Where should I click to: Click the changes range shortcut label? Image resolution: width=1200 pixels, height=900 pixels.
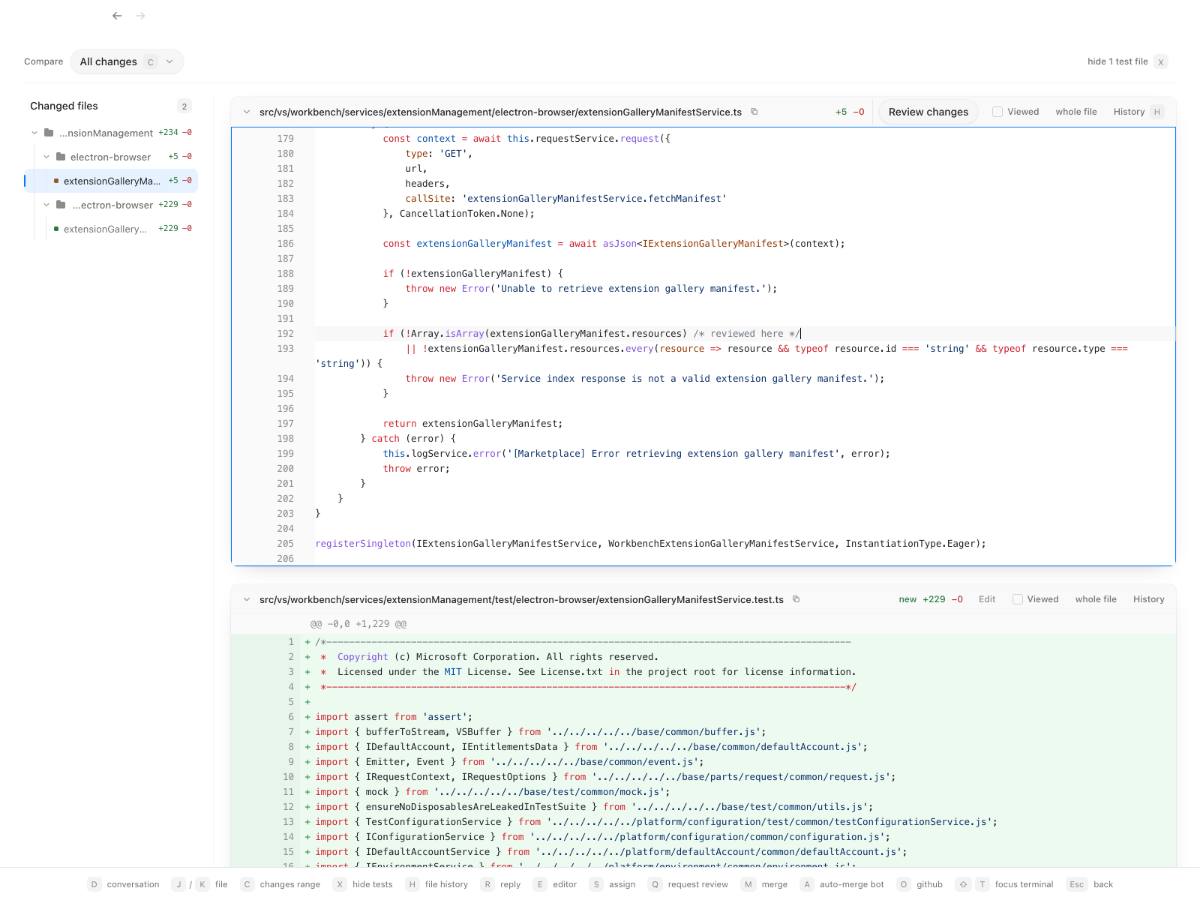click(290, 884)
